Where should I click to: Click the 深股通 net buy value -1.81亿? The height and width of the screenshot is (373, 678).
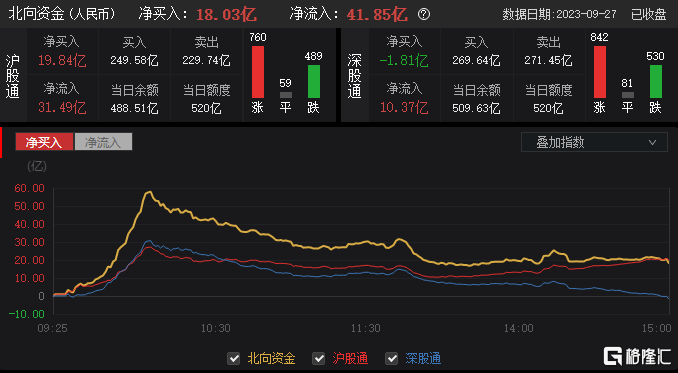coord(404,61)
